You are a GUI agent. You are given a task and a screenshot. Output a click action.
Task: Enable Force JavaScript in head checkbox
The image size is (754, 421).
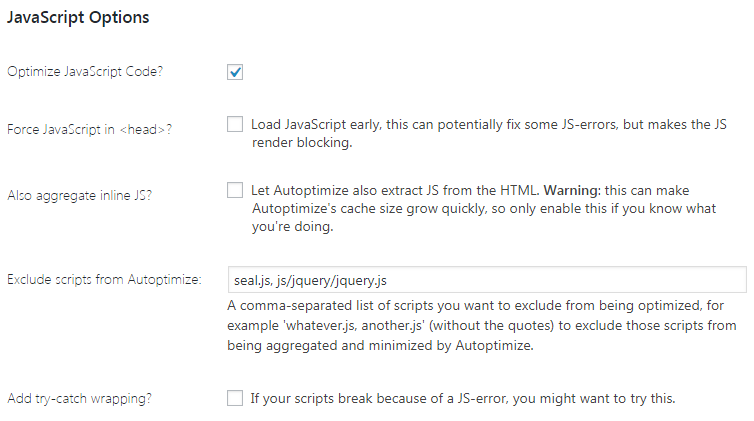point(235,125)
